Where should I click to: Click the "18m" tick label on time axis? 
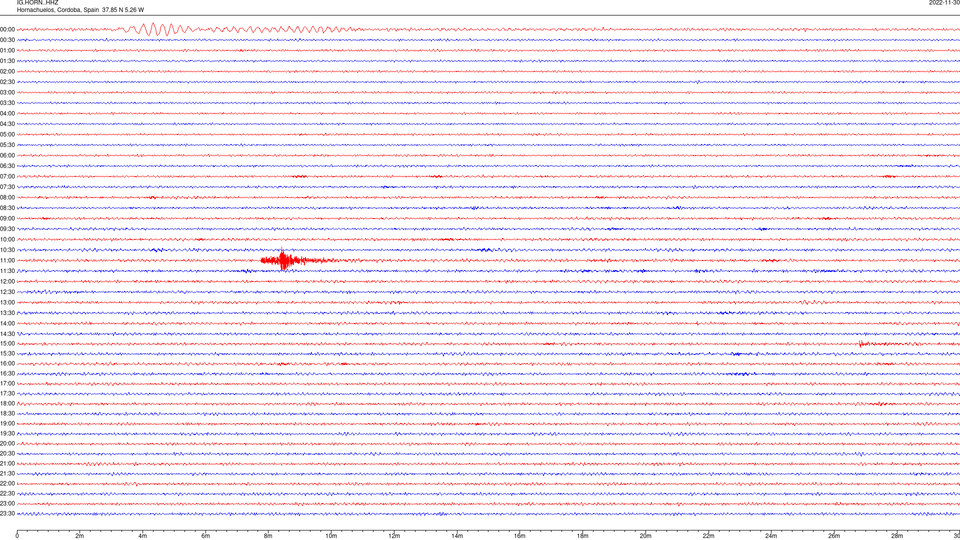click(x=582, y=536)
